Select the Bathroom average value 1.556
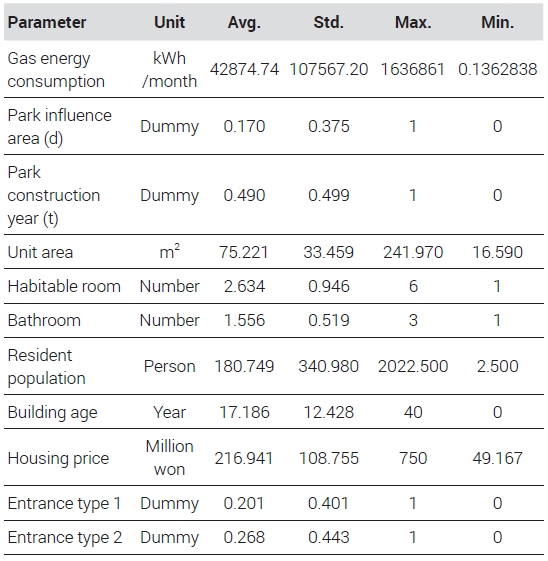The image size is (548, 561). [244, 320]
